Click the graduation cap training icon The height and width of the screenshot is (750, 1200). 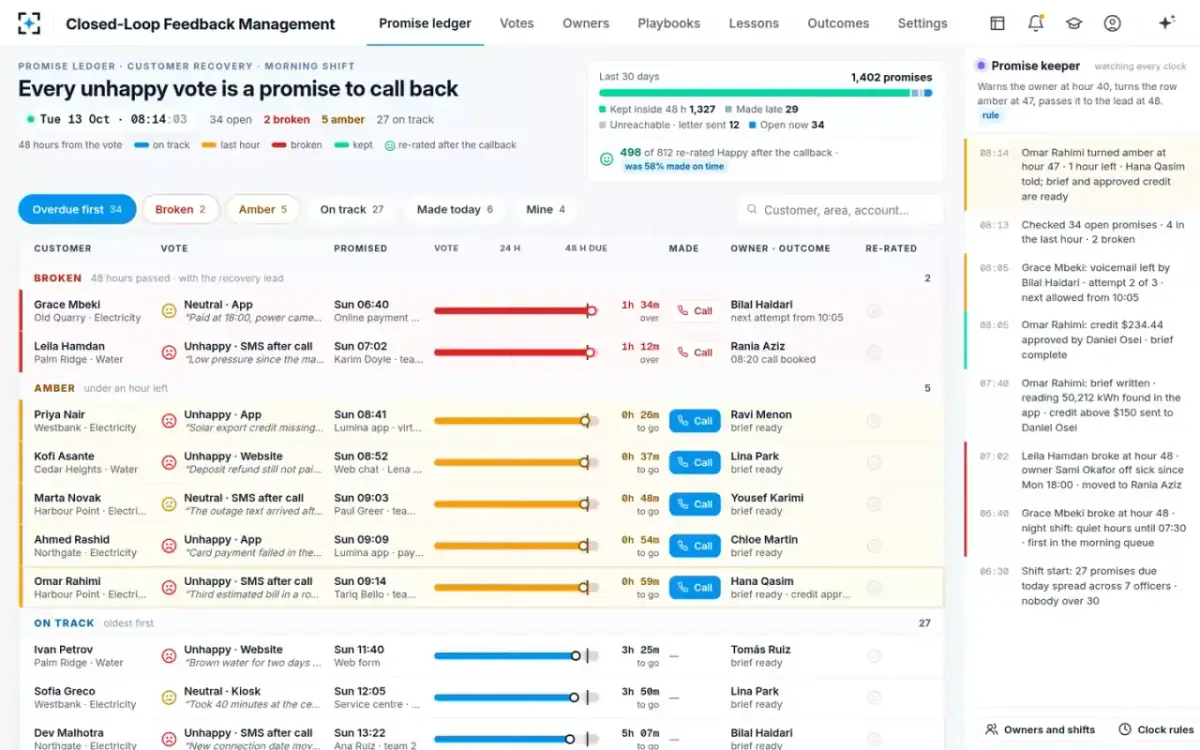(1073, 23)
